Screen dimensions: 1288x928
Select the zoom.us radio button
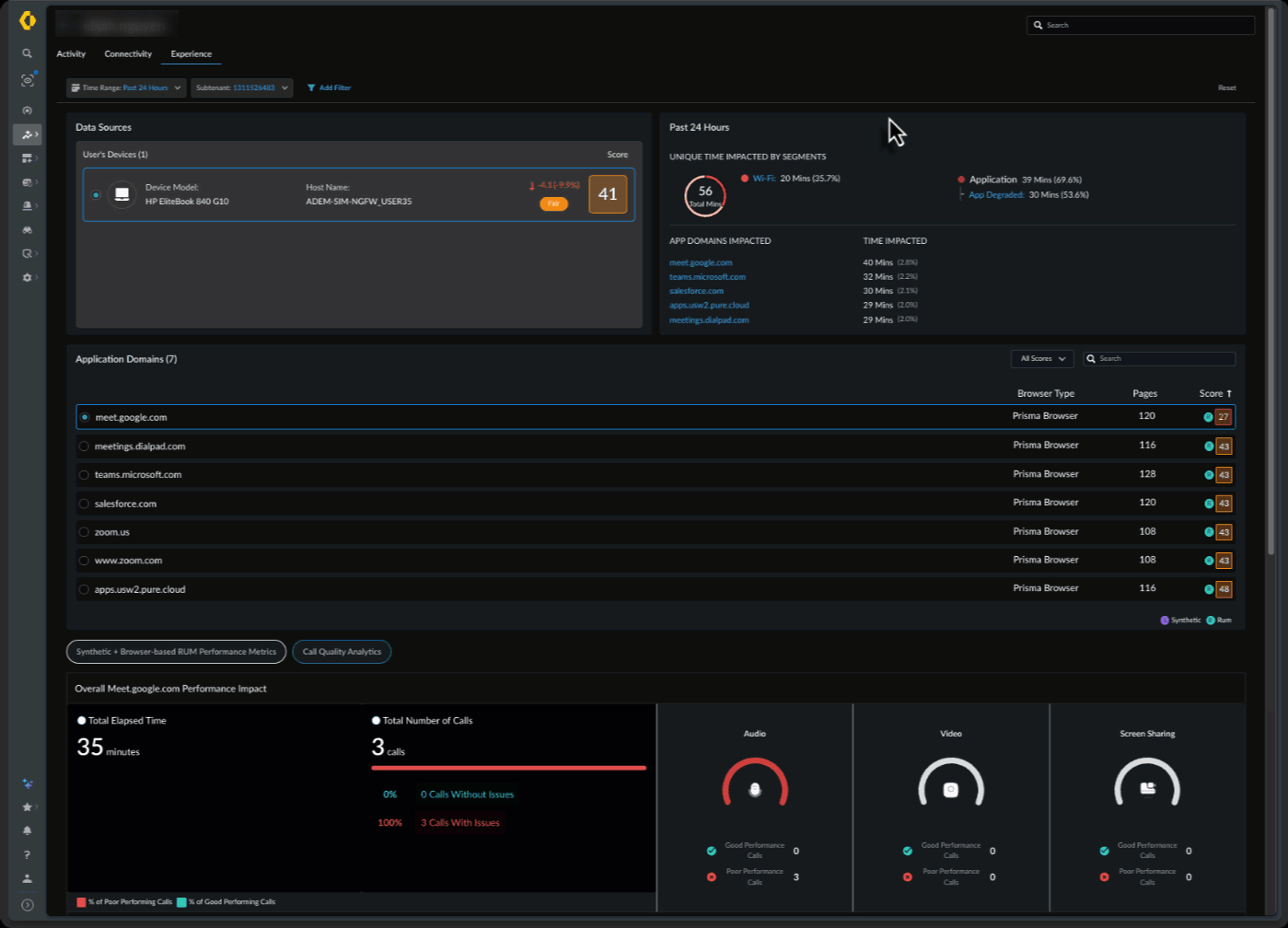(84, 532)
